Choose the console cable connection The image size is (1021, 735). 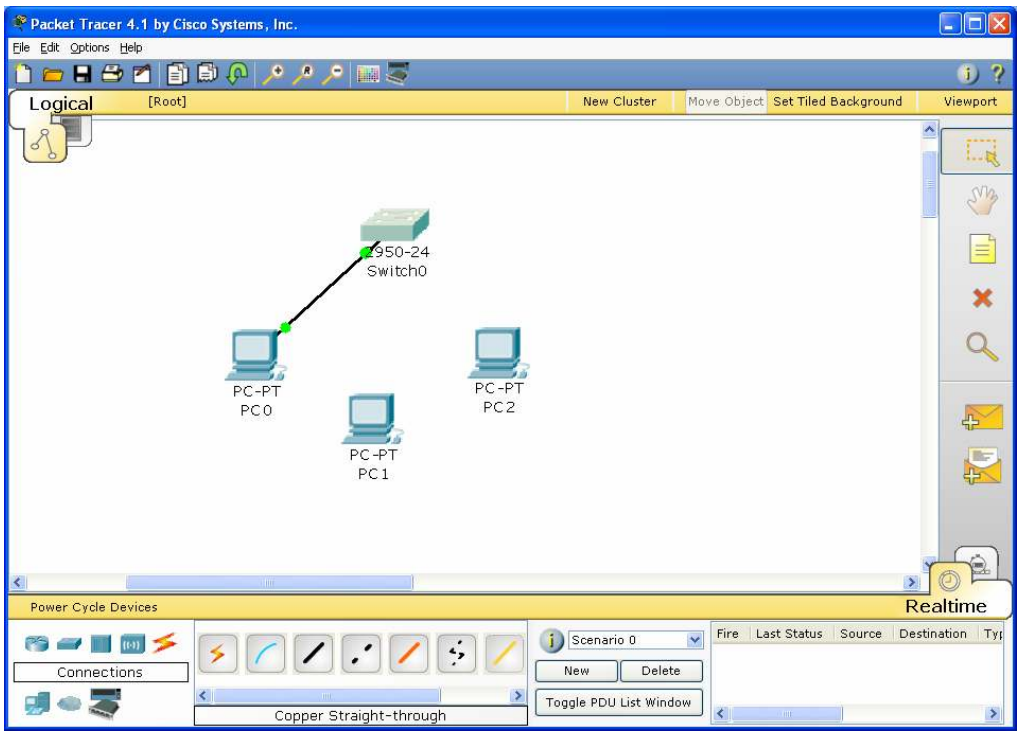(265, 653)
